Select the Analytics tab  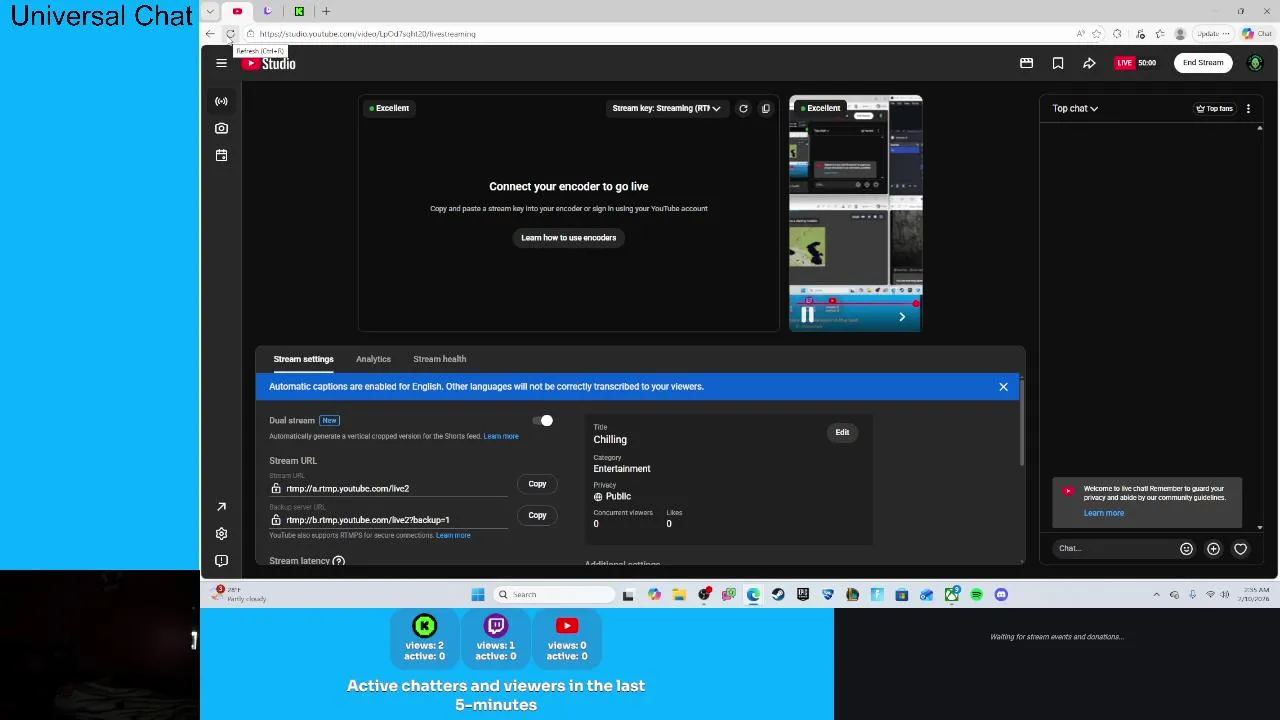coord(373,359)
